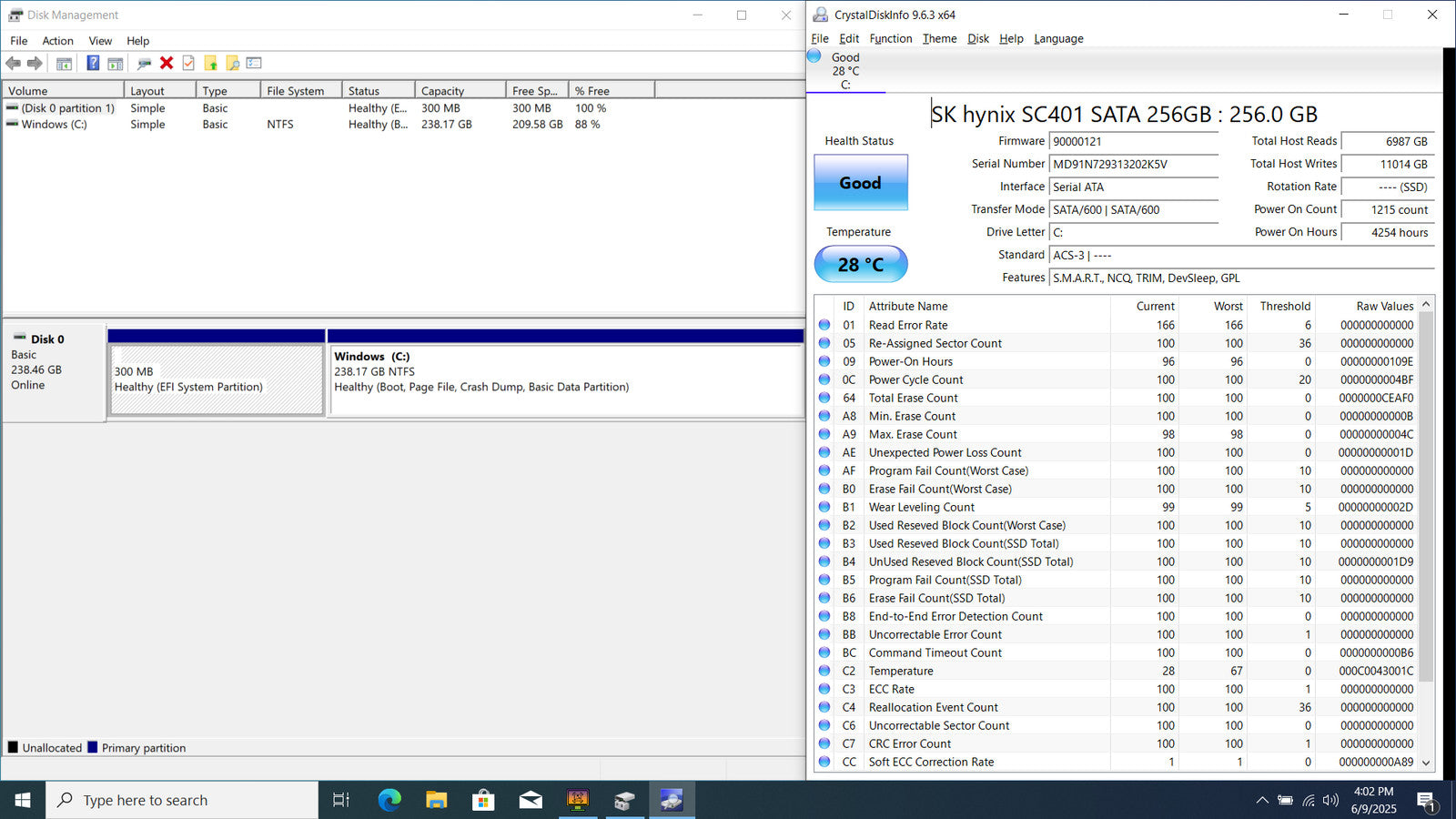Click the Type here to search box
This screenshot has width=1456, height=819.
[182, 800]
